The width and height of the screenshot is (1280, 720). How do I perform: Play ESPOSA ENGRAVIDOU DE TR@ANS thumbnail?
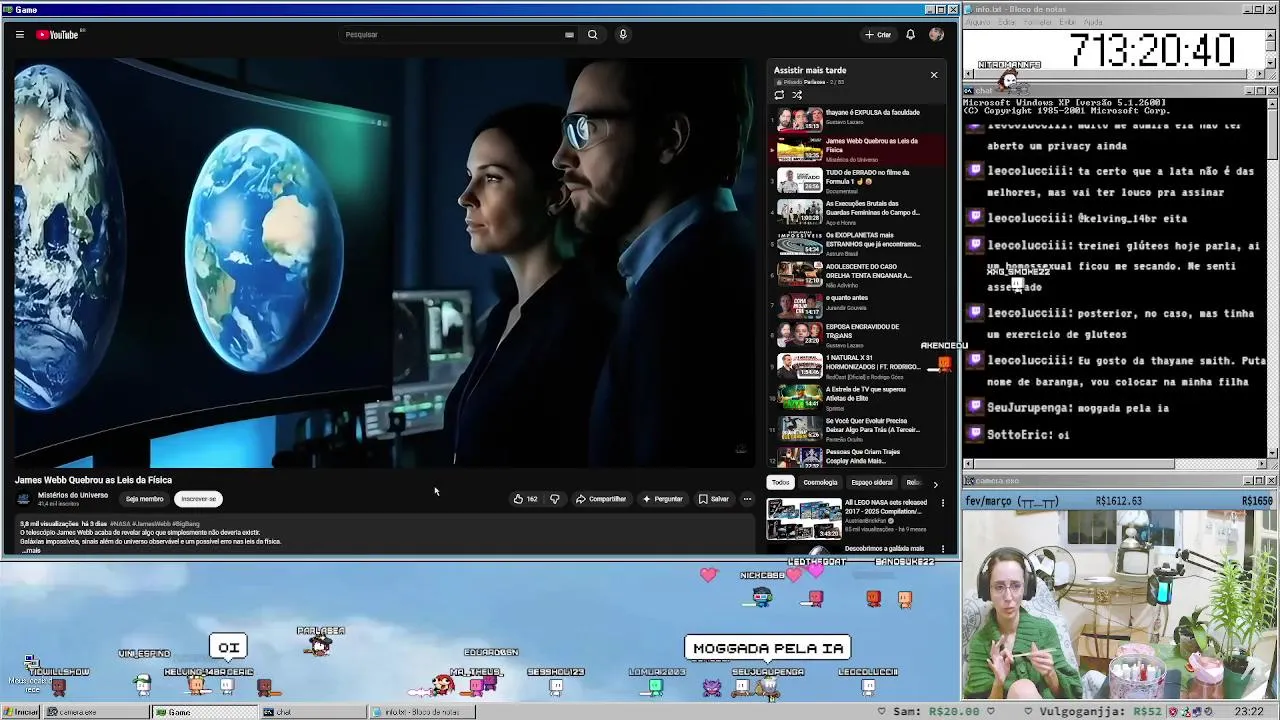[x=800, y=334]
